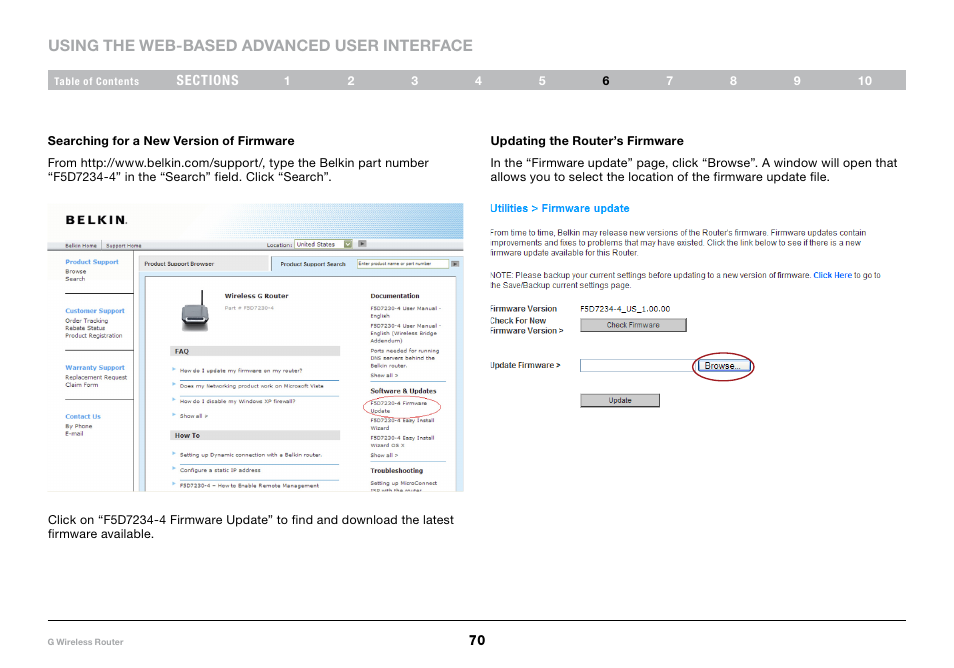The image size is (954, 668).
Task: Click E-mail contact link
Action: (x=74, y=433)
